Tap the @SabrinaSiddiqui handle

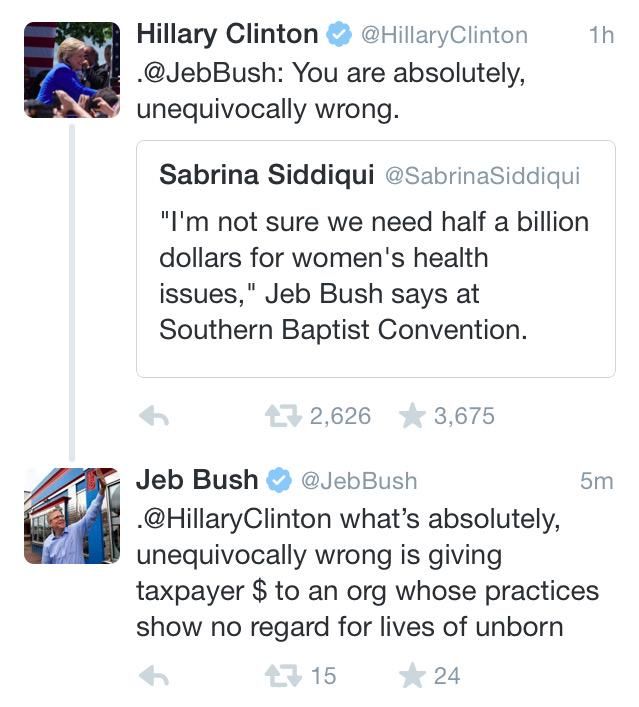click(x=482, y=176)
